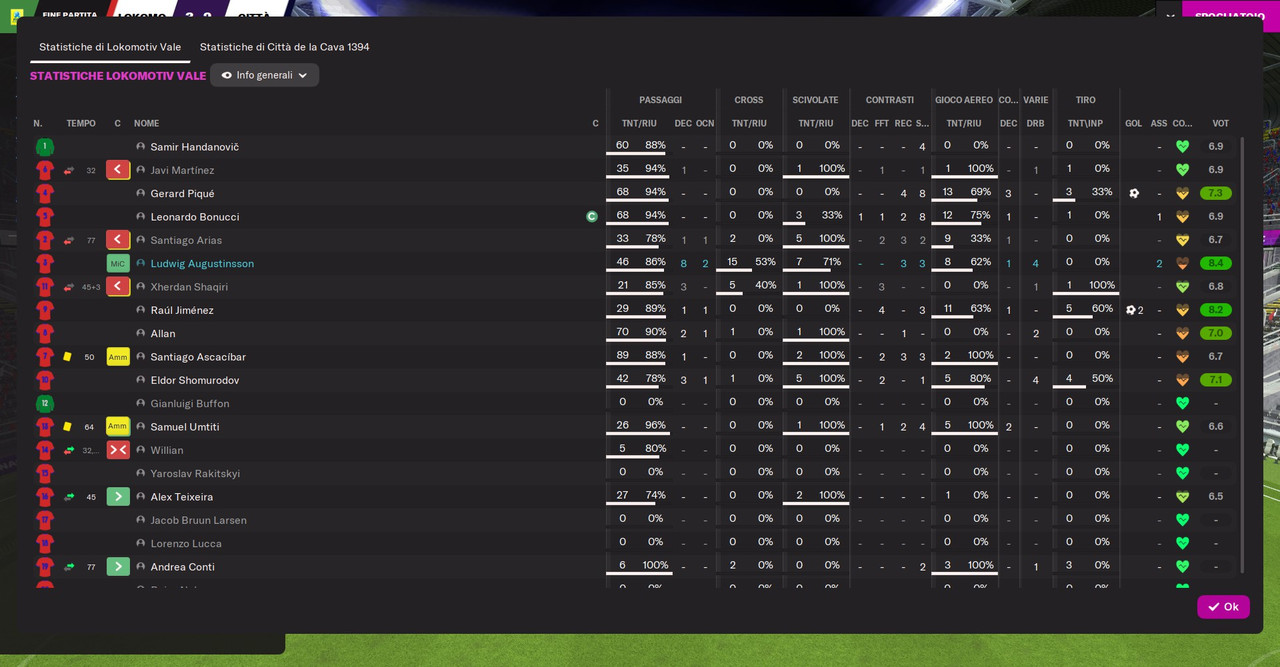Click the green substituted-on icon for Andrea Conti
Screen dimensions: 1280x667
118,567
